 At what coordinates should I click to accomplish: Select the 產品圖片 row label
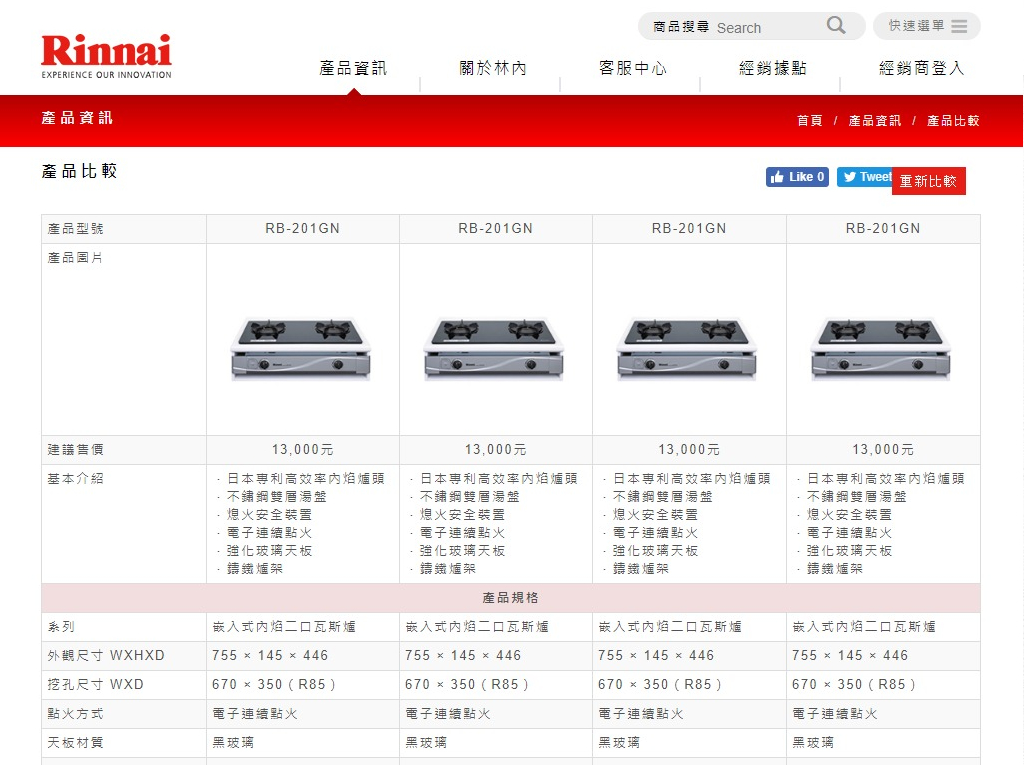pyautogui.click(x=75, y=258)
